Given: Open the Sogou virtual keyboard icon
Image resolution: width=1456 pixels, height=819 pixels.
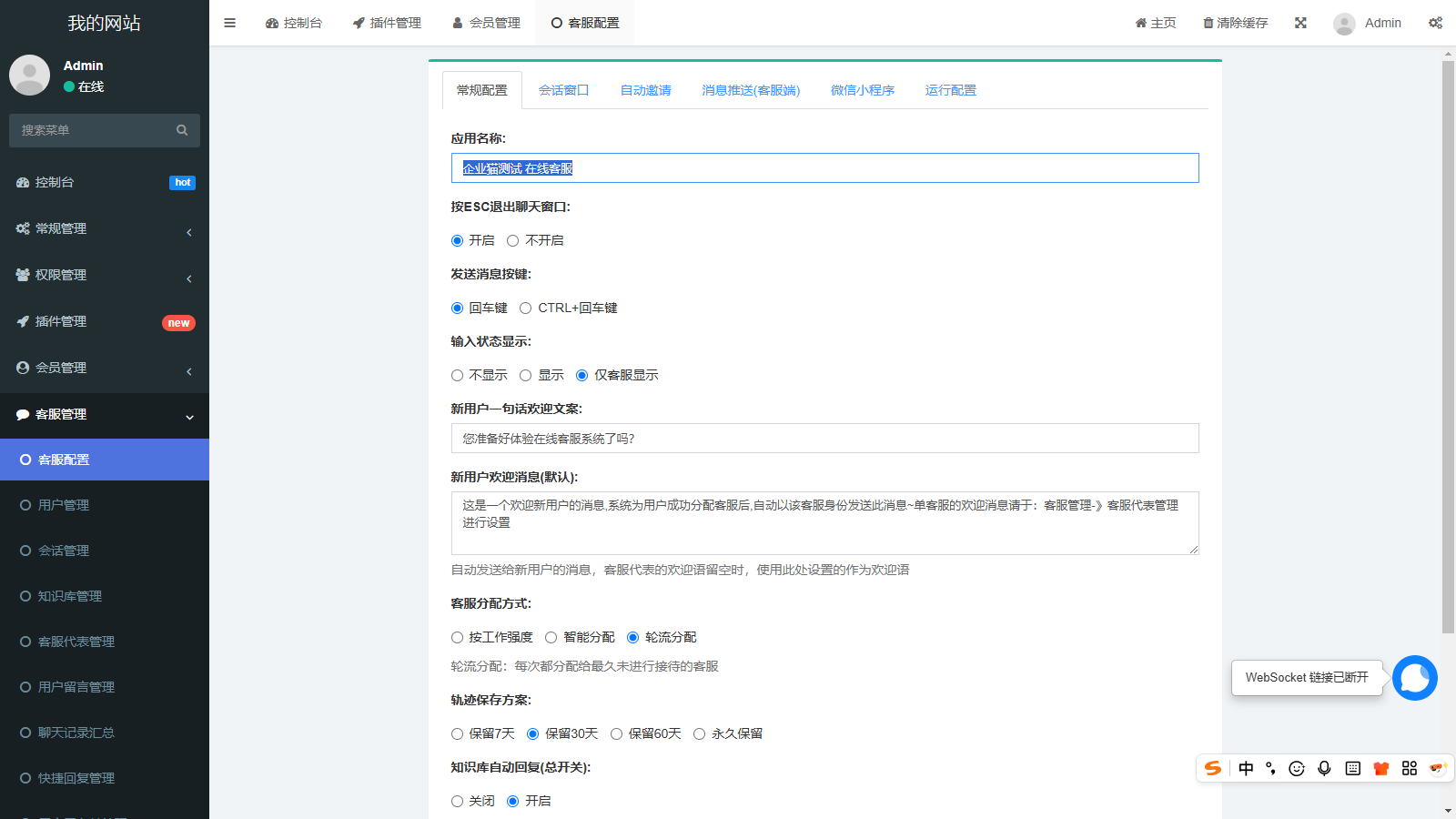Looking at the screenshot, I should 1352,768.
